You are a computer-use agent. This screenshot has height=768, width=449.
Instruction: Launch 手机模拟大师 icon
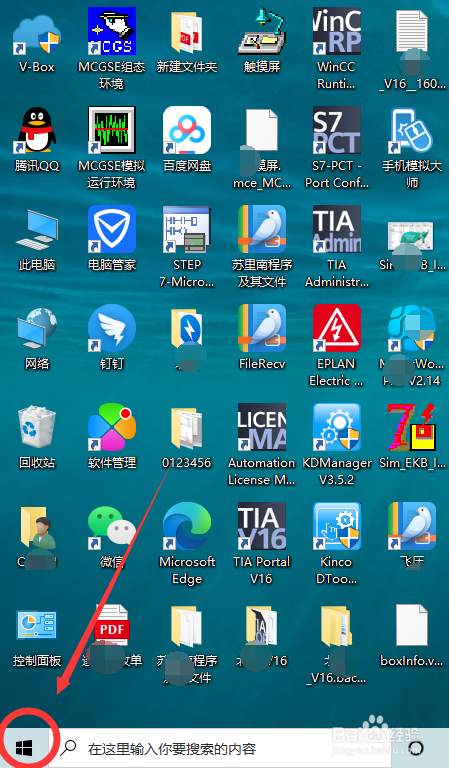click(x=412, y=130)
